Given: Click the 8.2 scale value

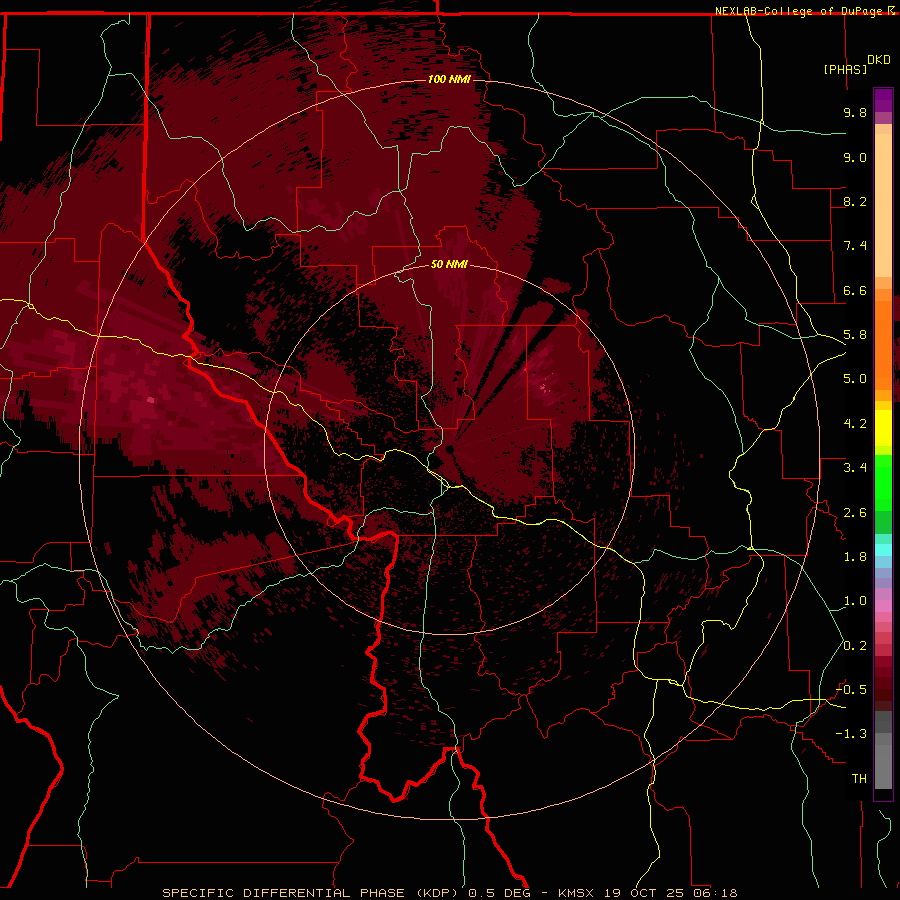Looking at the screenshot, I should (x=855, y=201).
